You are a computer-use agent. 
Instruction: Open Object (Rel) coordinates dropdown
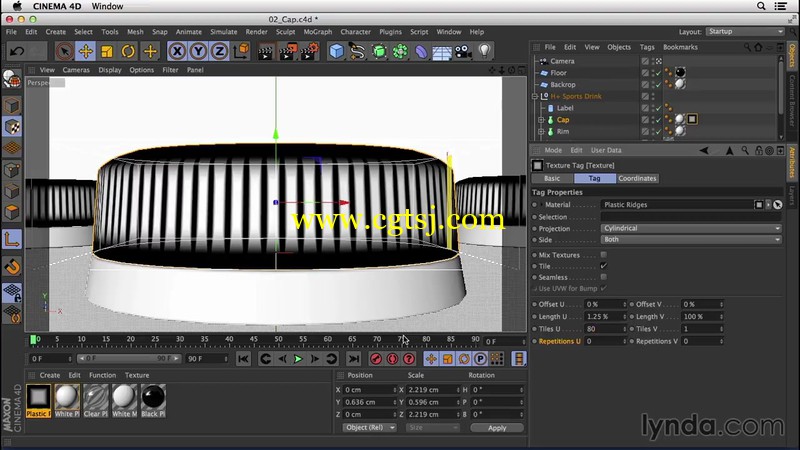point(369,428)
